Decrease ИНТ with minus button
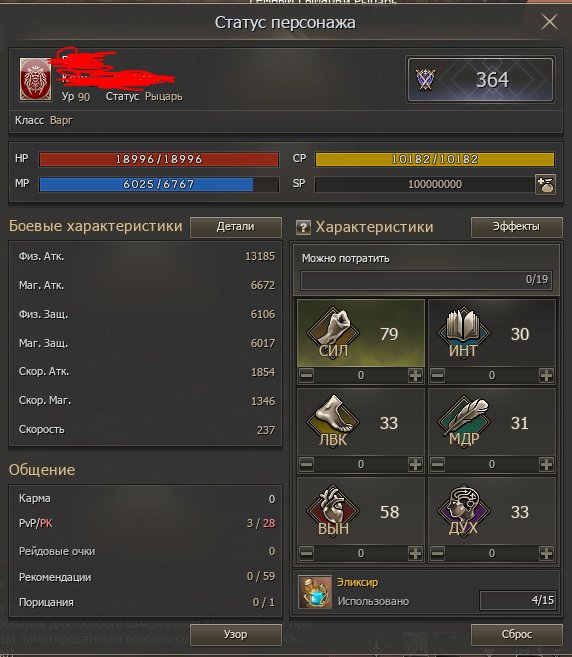This screenshot has width=572, height=657. (437, 375)
